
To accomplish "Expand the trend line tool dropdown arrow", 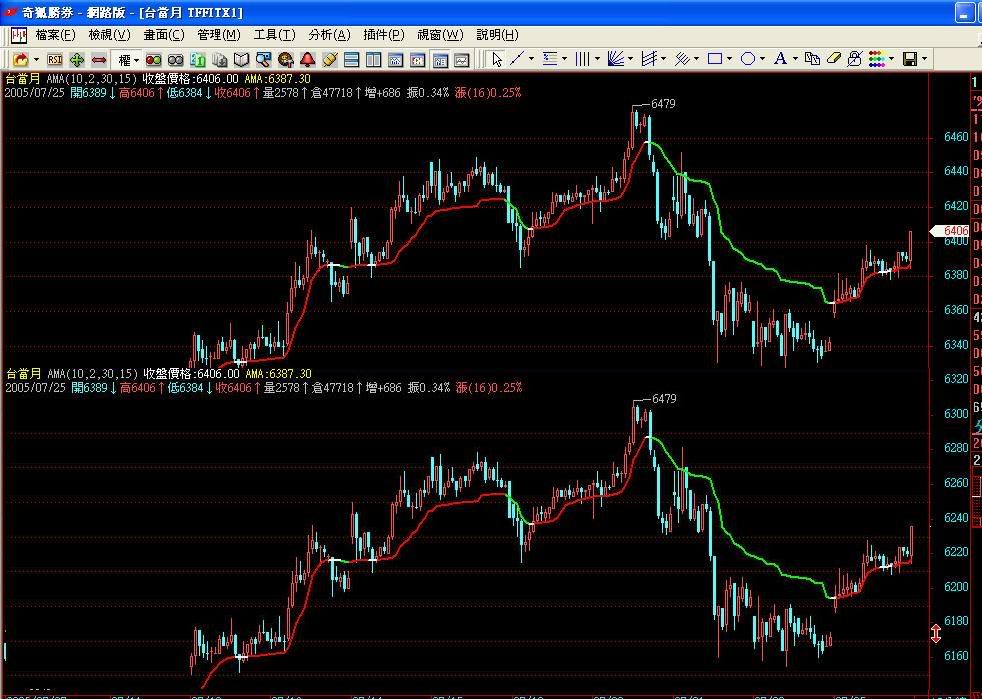I will coord(532,59).
